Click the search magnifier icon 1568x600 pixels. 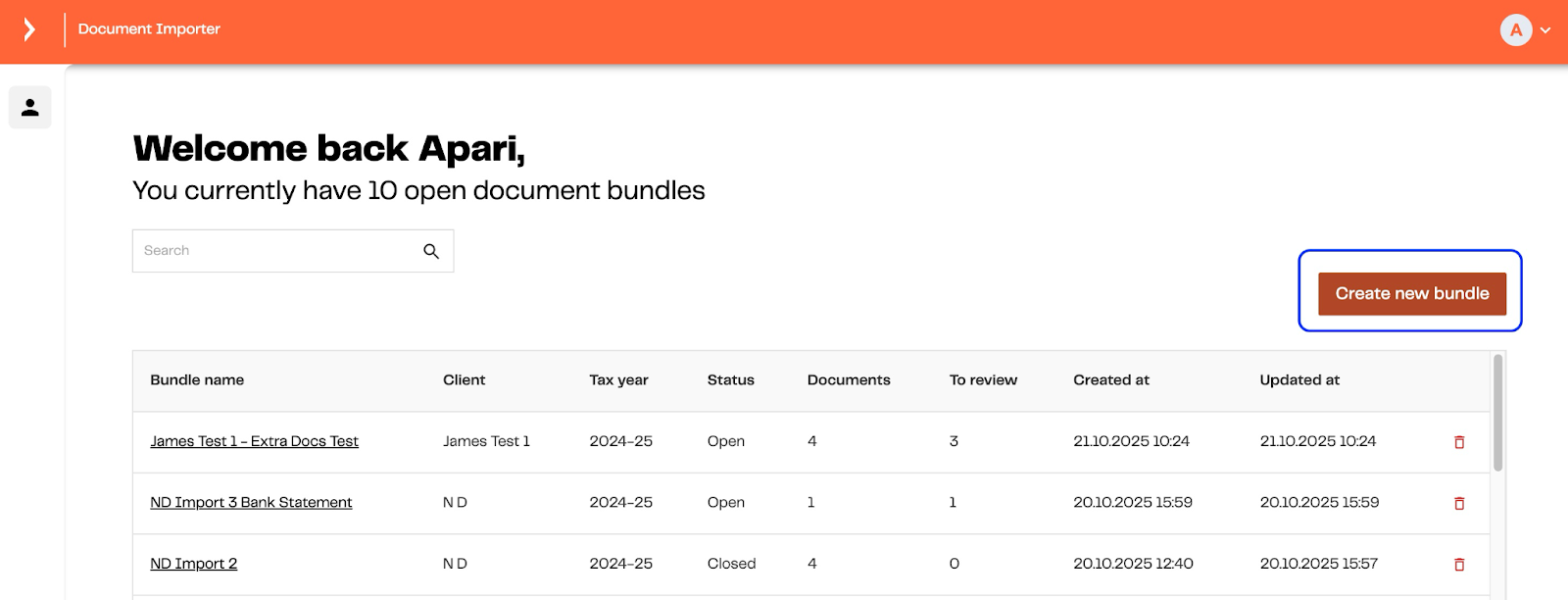click(x=431, y=251)
